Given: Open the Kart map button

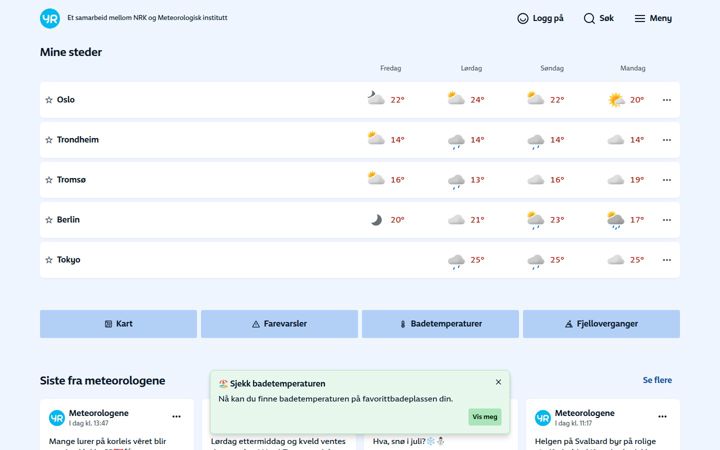Looking at the screenshot, I should point(118,324).
